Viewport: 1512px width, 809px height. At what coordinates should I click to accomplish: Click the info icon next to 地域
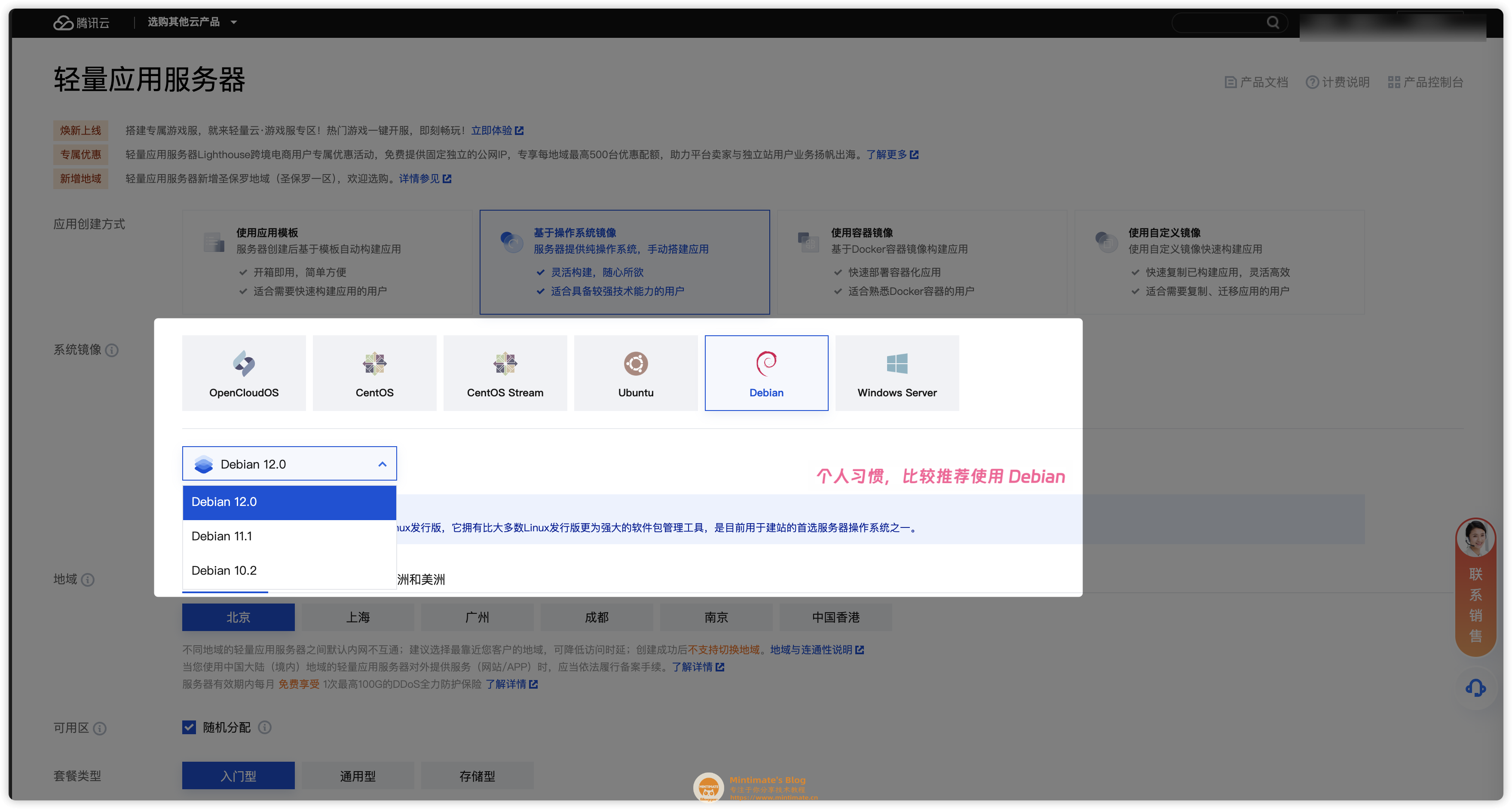(87, 580)
